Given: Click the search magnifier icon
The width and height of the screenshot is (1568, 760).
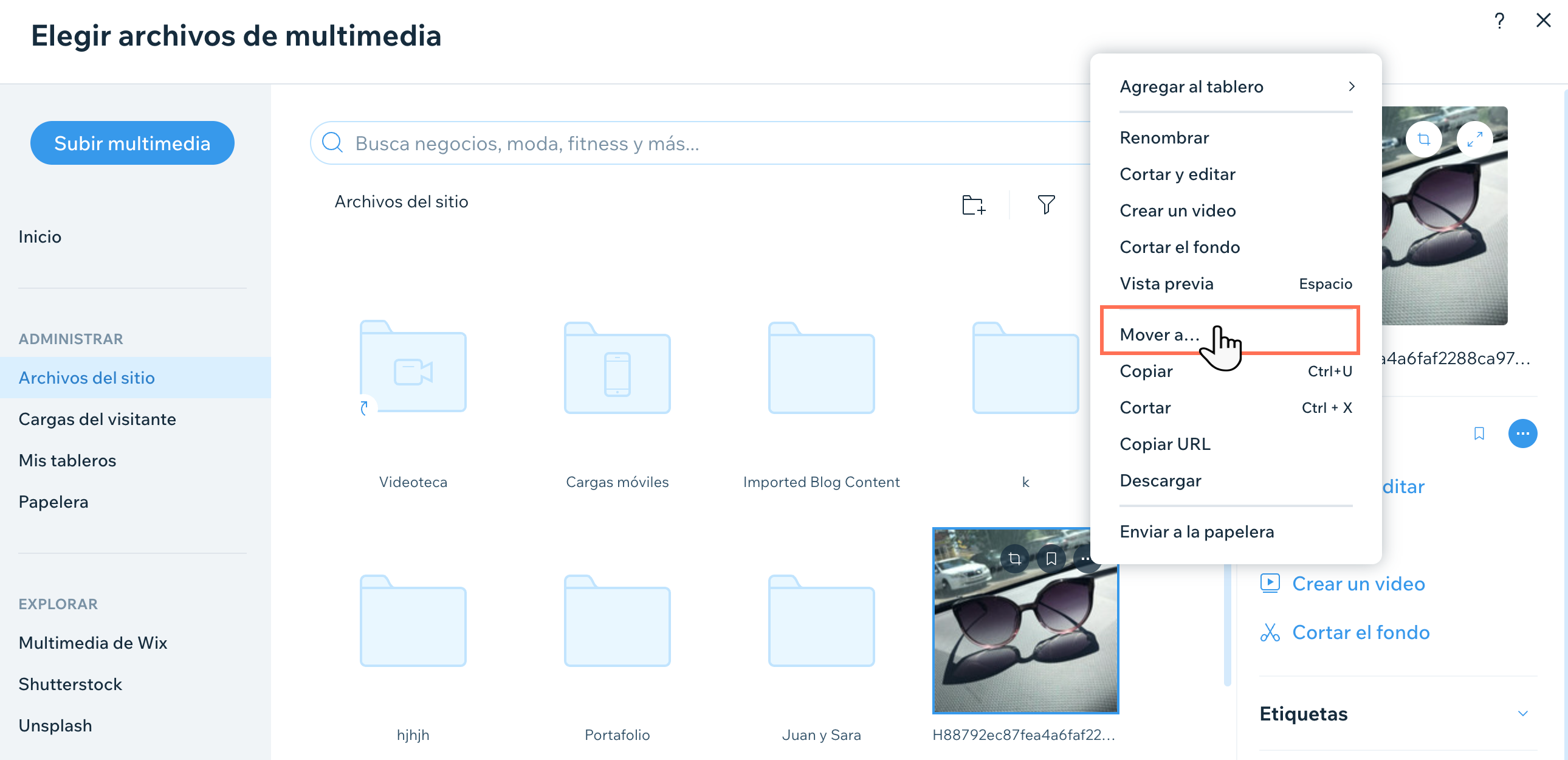Looking at the screenshot, I should click(332, 142).
